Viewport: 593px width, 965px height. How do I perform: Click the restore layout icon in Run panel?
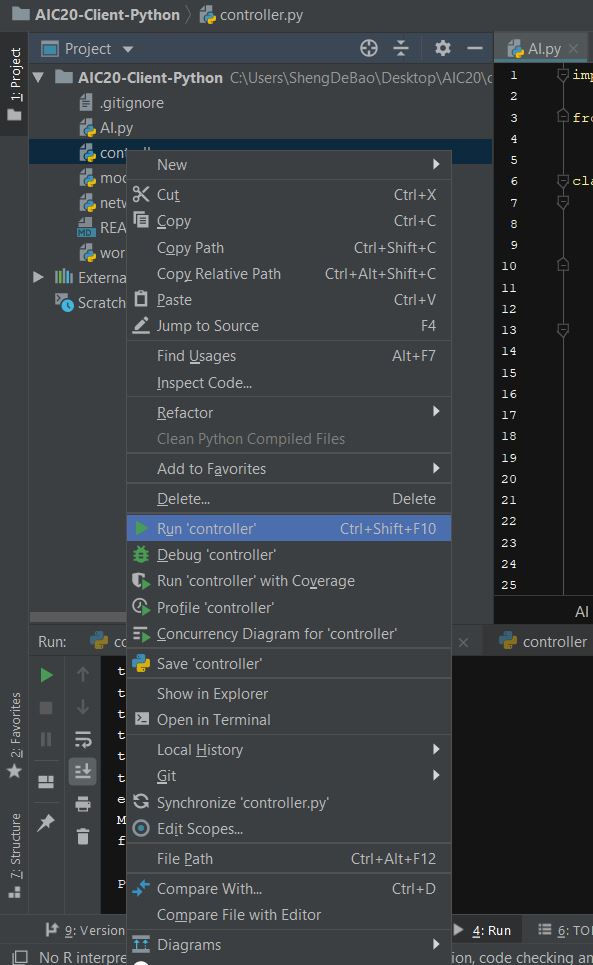coord(46,782)
